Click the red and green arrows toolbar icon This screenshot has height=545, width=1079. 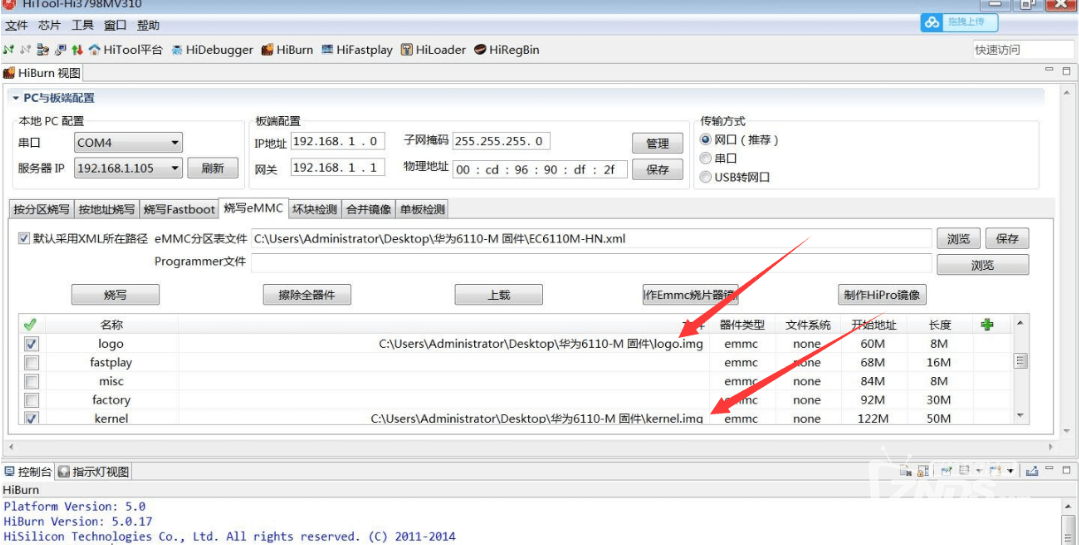pyautogui.click(x=77, y=50)
